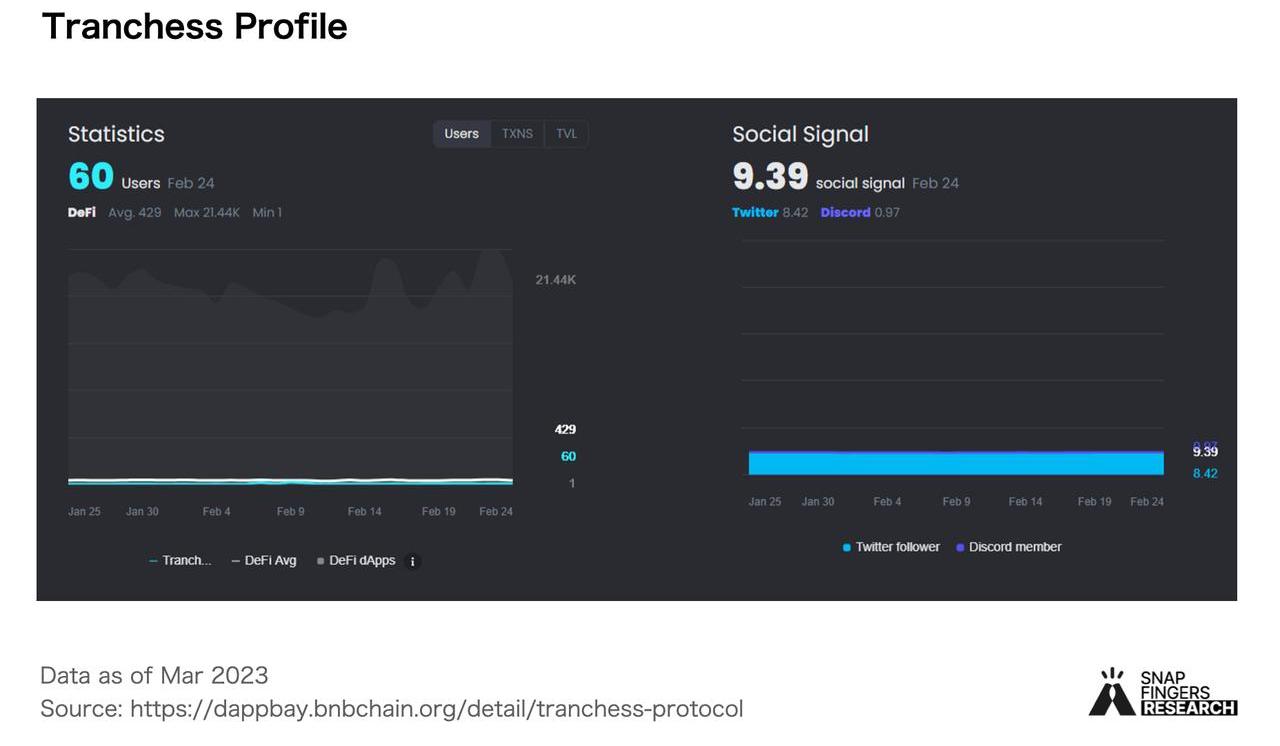
Task: Switch to the TXNS tab
Action: pyautogui.click(x=517, y=134)
